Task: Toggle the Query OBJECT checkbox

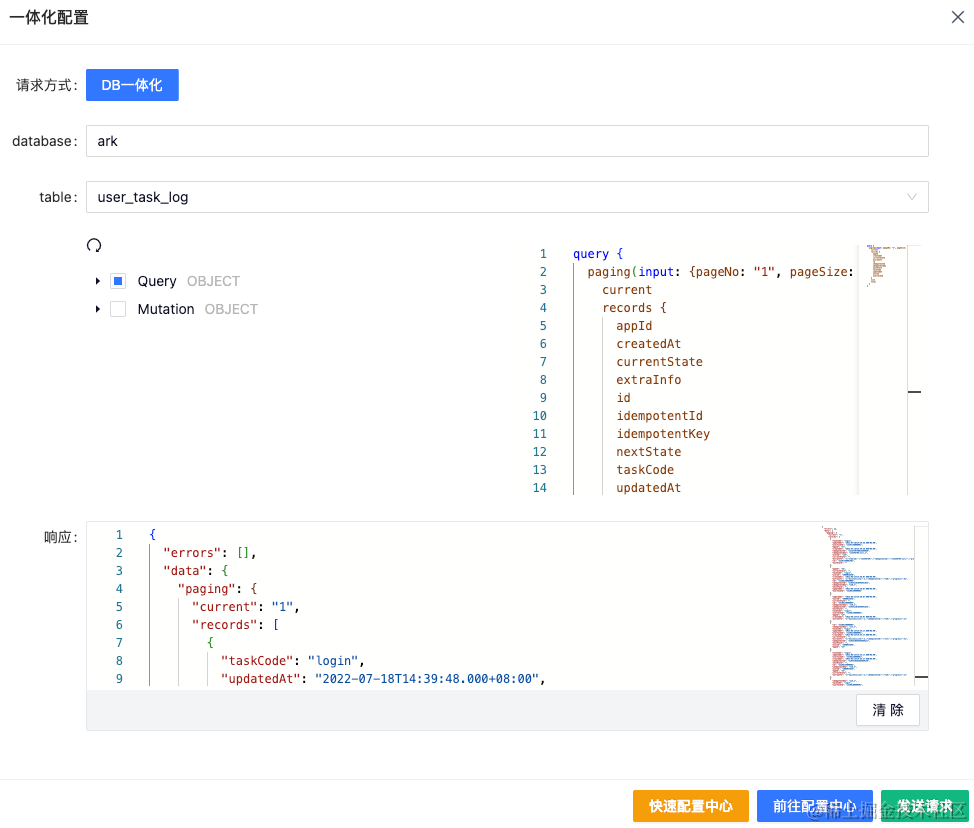Action: [x=118, y=281]
